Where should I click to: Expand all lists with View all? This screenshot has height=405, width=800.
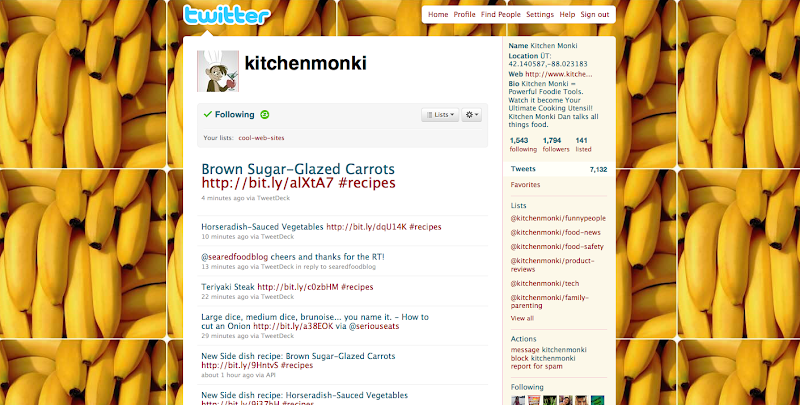coord(522,318)
